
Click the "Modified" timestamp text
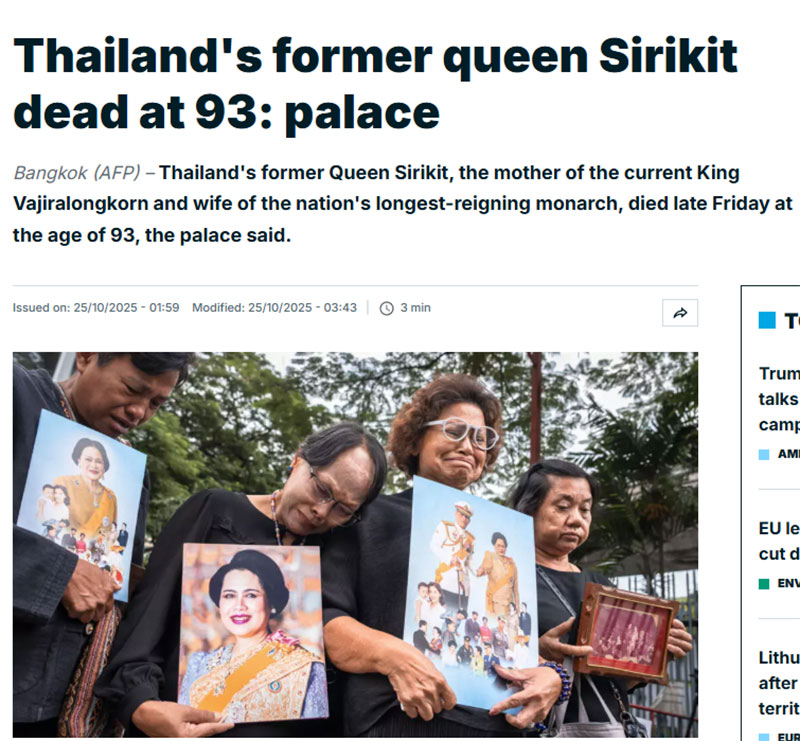coord(274,308)
